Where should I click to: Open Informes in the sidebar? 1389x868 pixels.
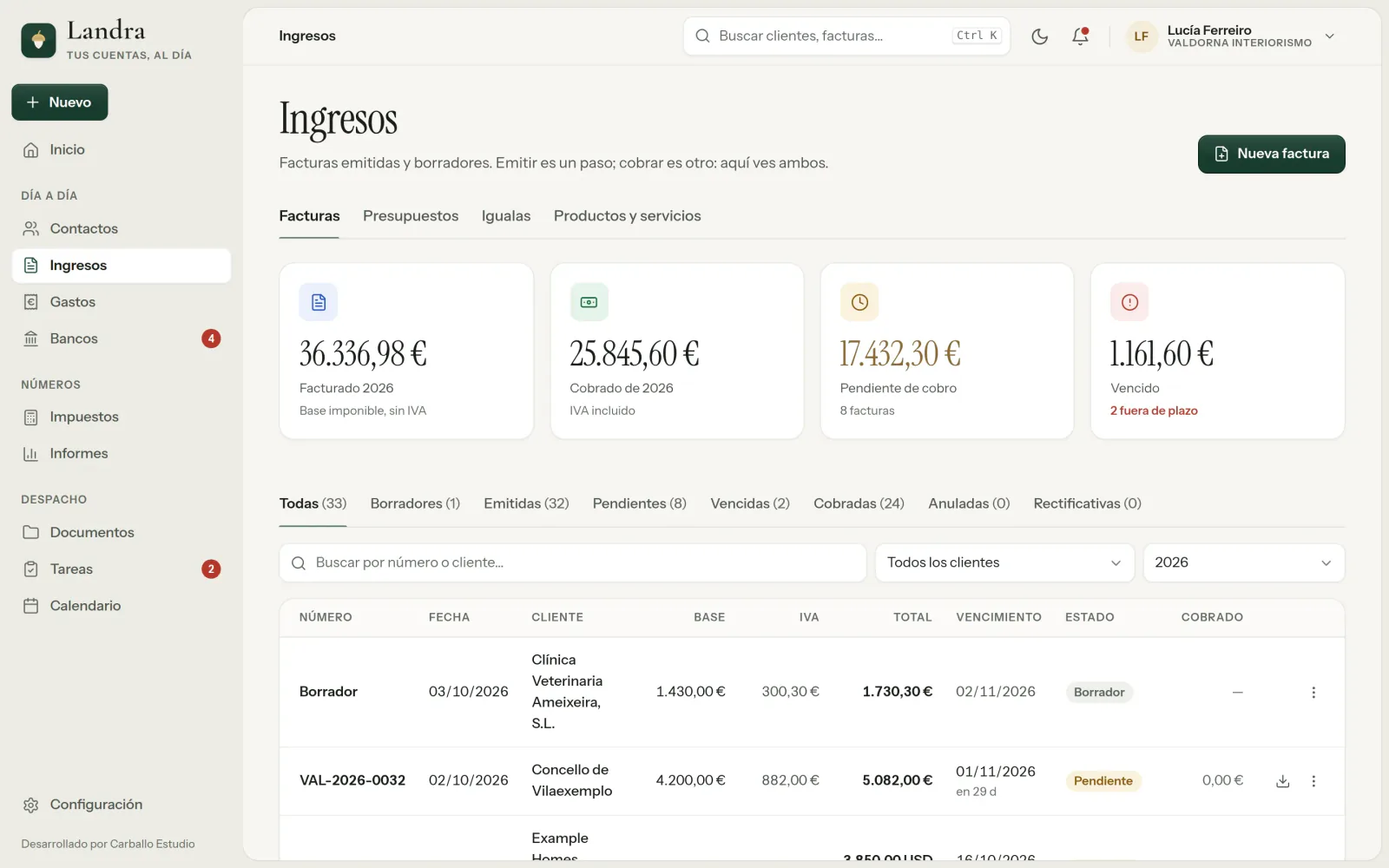pyautogui.click(x=122, y=454)
